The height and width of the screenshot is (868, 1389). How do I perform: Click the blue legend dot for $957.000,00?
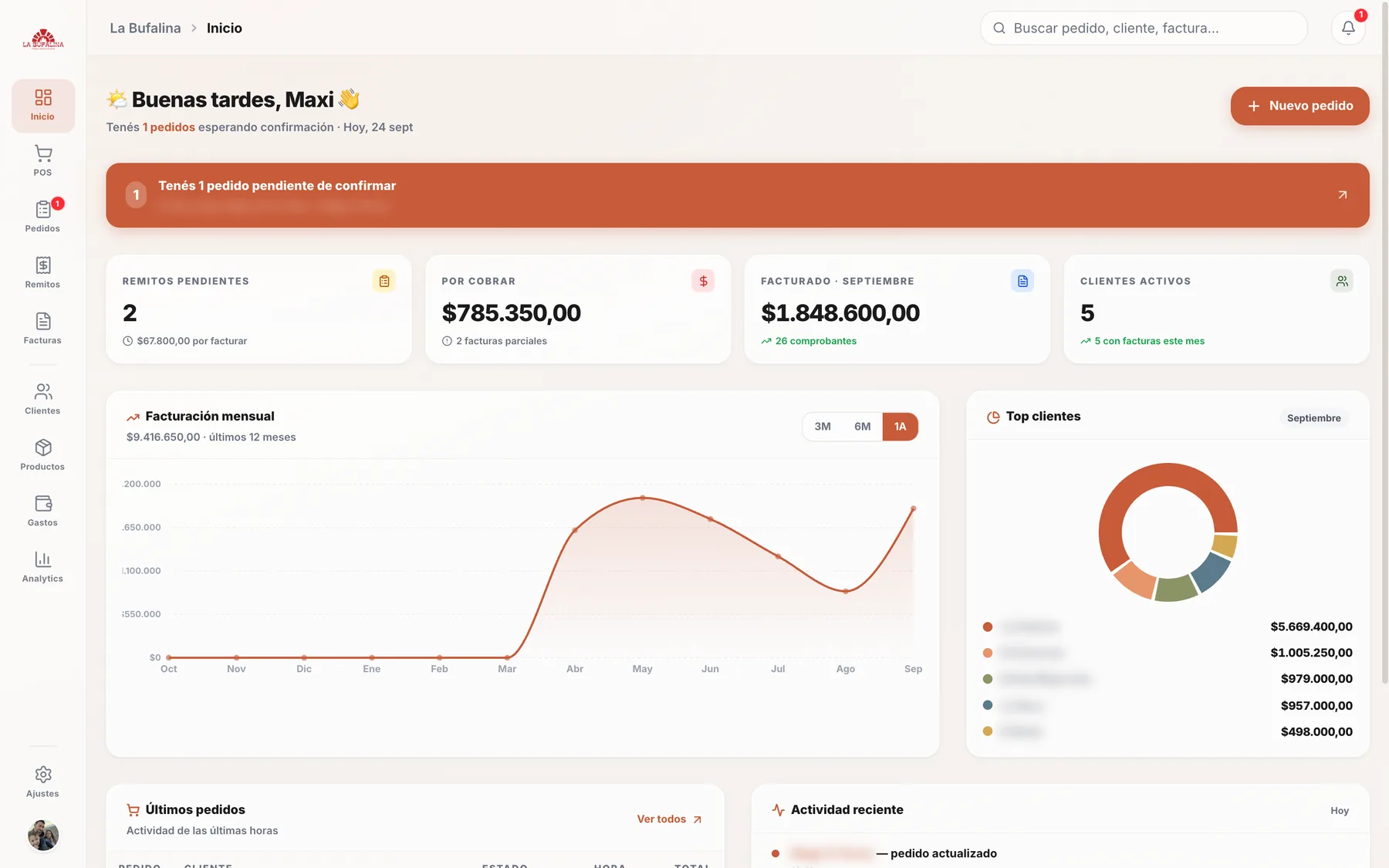[988, 705]
